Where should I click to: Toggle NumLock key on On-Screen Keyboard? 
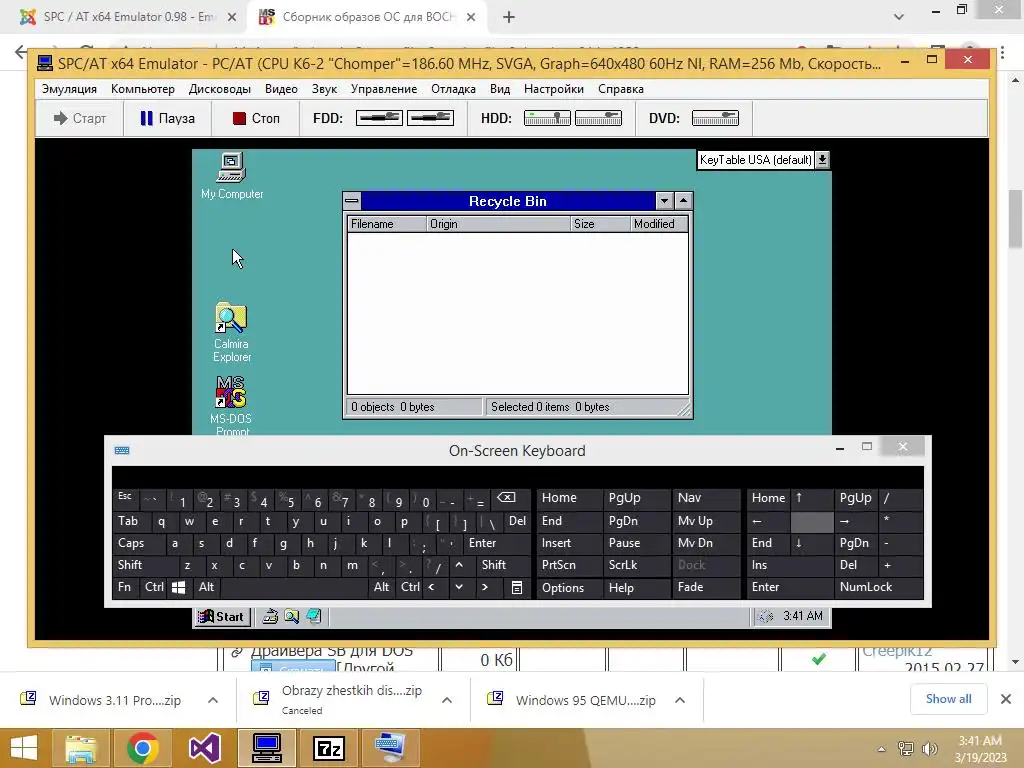(x=878, y=587)
